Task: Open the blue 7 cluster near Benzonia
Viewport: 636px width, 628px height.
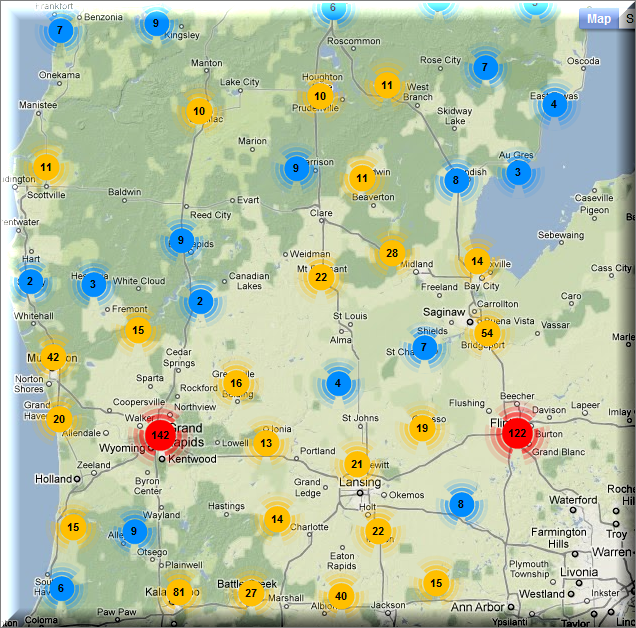Action: [x=60, y=30]
